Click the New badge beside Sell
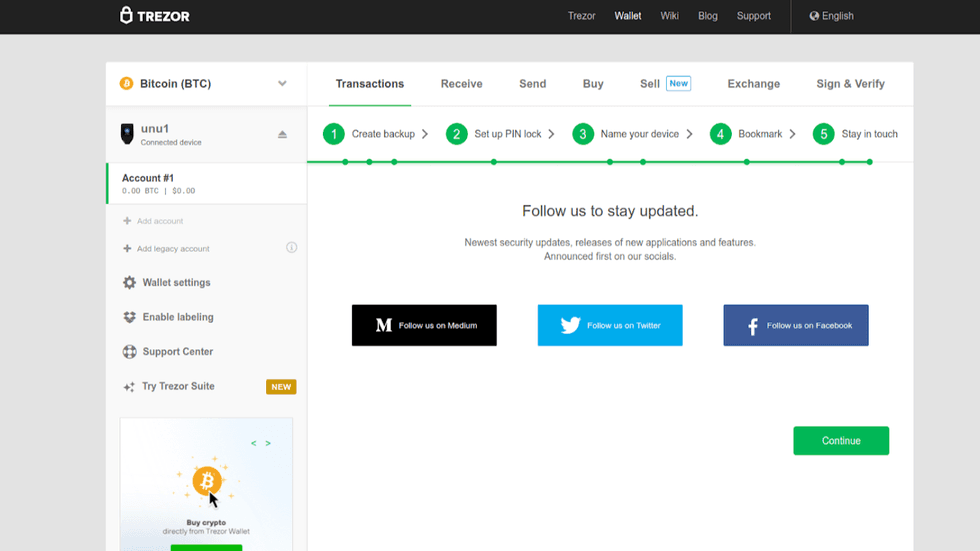 (678, 83)
